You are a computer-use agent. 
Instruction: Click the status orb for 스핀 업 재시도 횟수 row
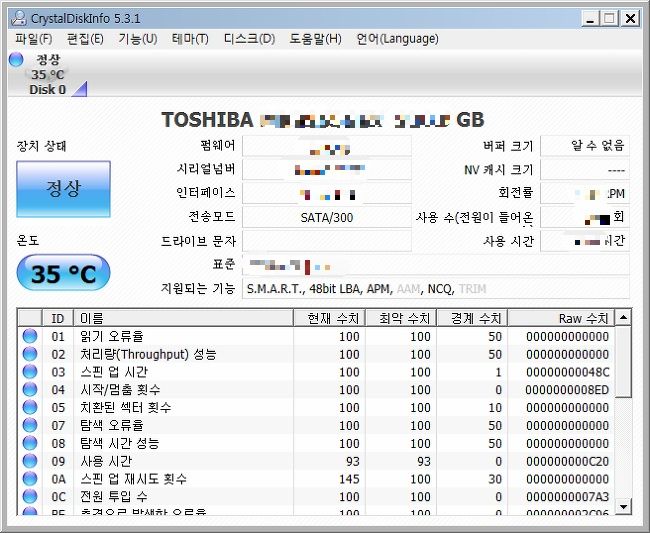tap(30, 478)
